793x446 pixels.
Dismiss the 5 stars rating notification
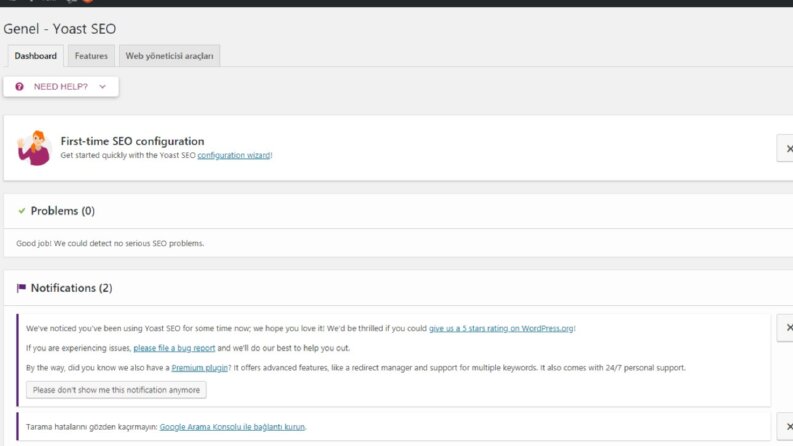[787, 328]
